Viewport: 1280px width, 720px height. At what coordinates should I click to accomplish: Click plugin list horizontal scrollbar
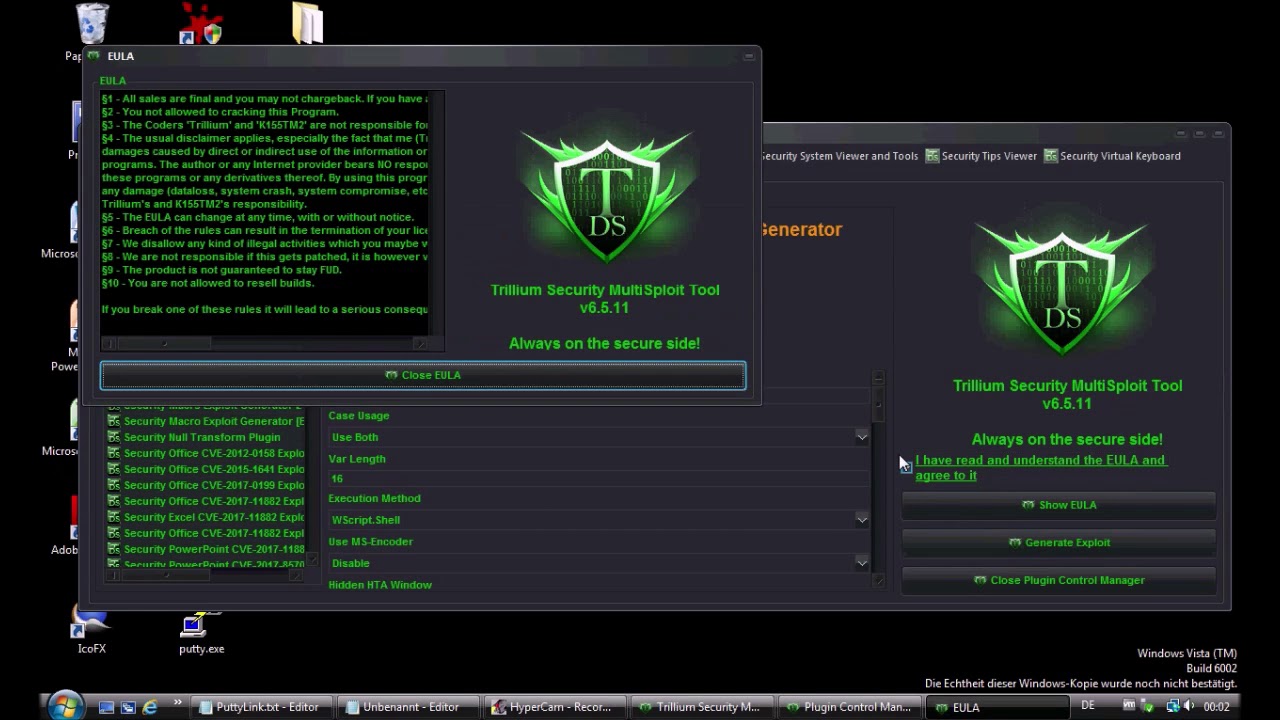tap(205, 575)
